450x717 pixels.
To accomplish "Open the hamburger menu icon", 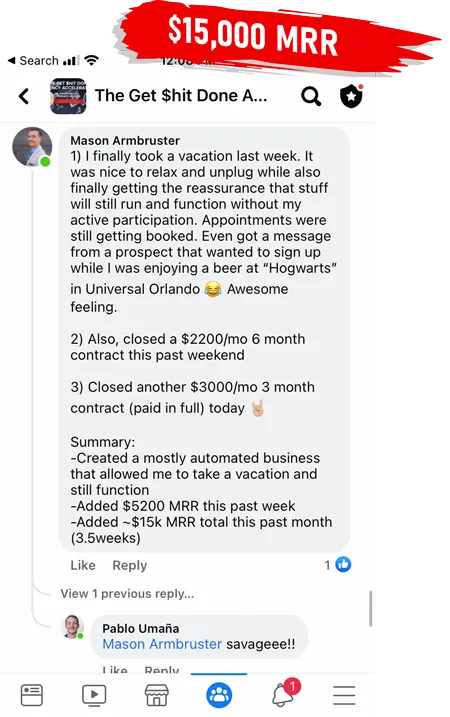I will tap(344, 695).
